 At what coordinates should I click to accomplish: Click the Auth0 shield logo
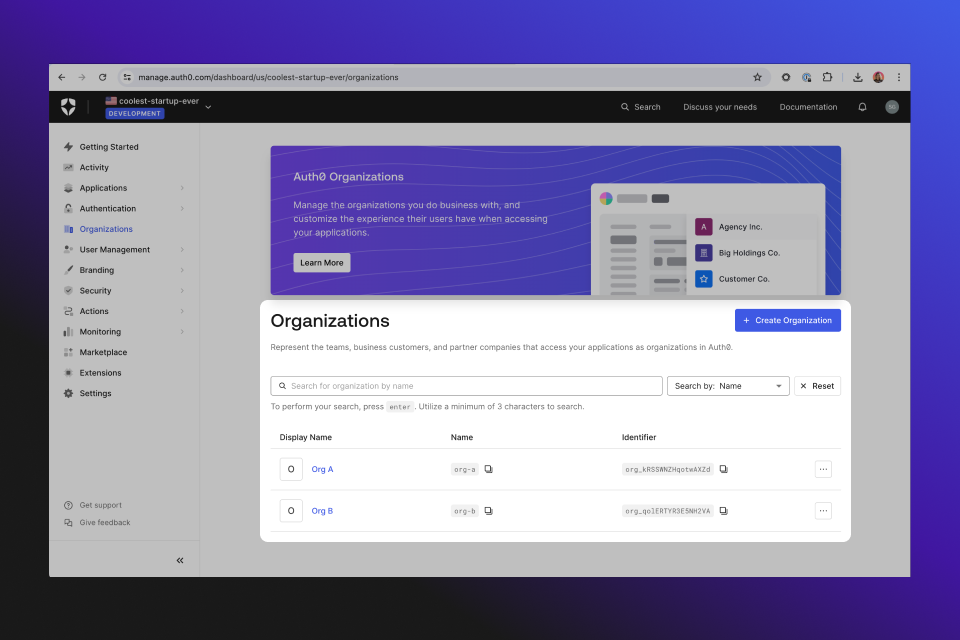pyautogui.click(x=69, y=107)
